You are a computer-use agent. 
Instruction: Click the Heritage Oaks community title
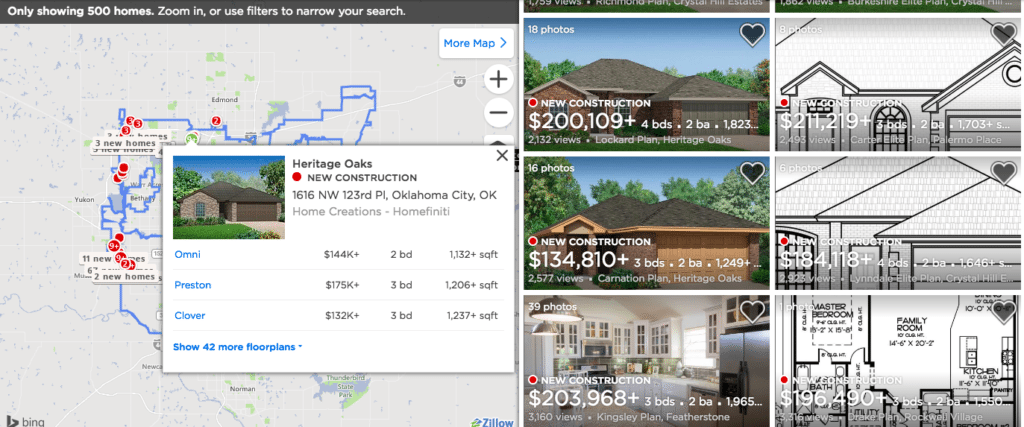point(332,164)
